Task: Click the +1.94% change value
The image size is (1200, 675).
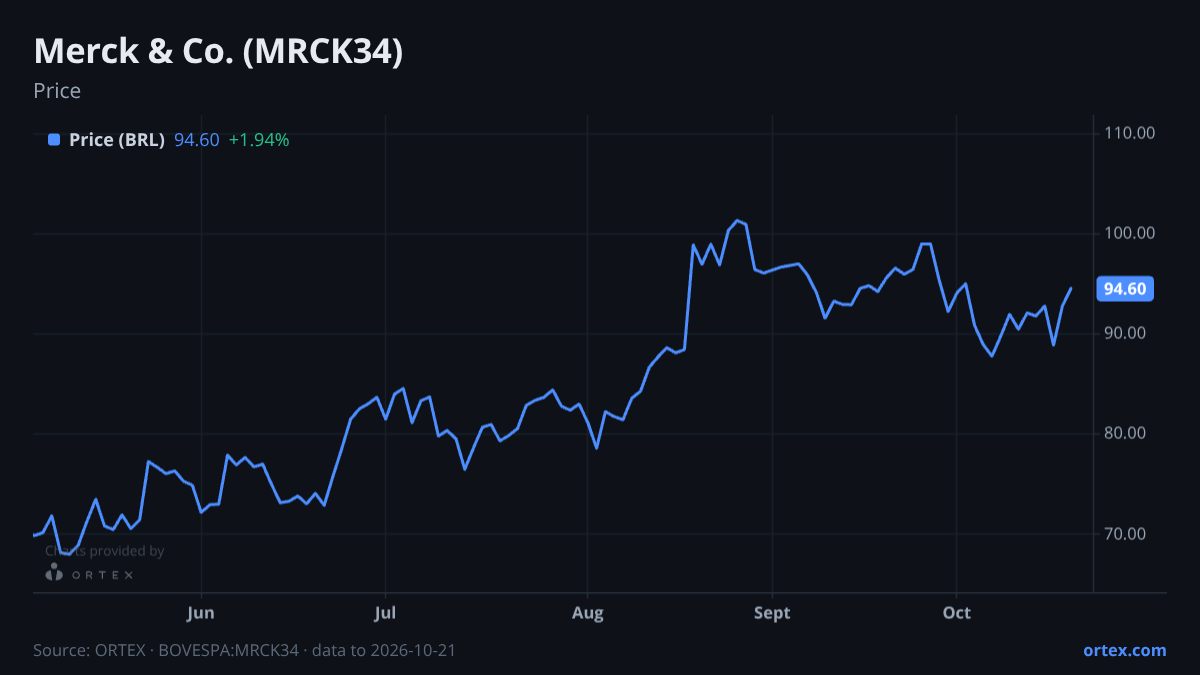Action: click(259, 140)
